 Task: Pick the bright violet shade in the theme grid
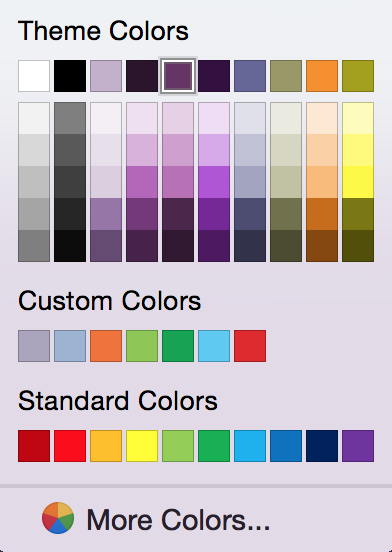(214, 182)
